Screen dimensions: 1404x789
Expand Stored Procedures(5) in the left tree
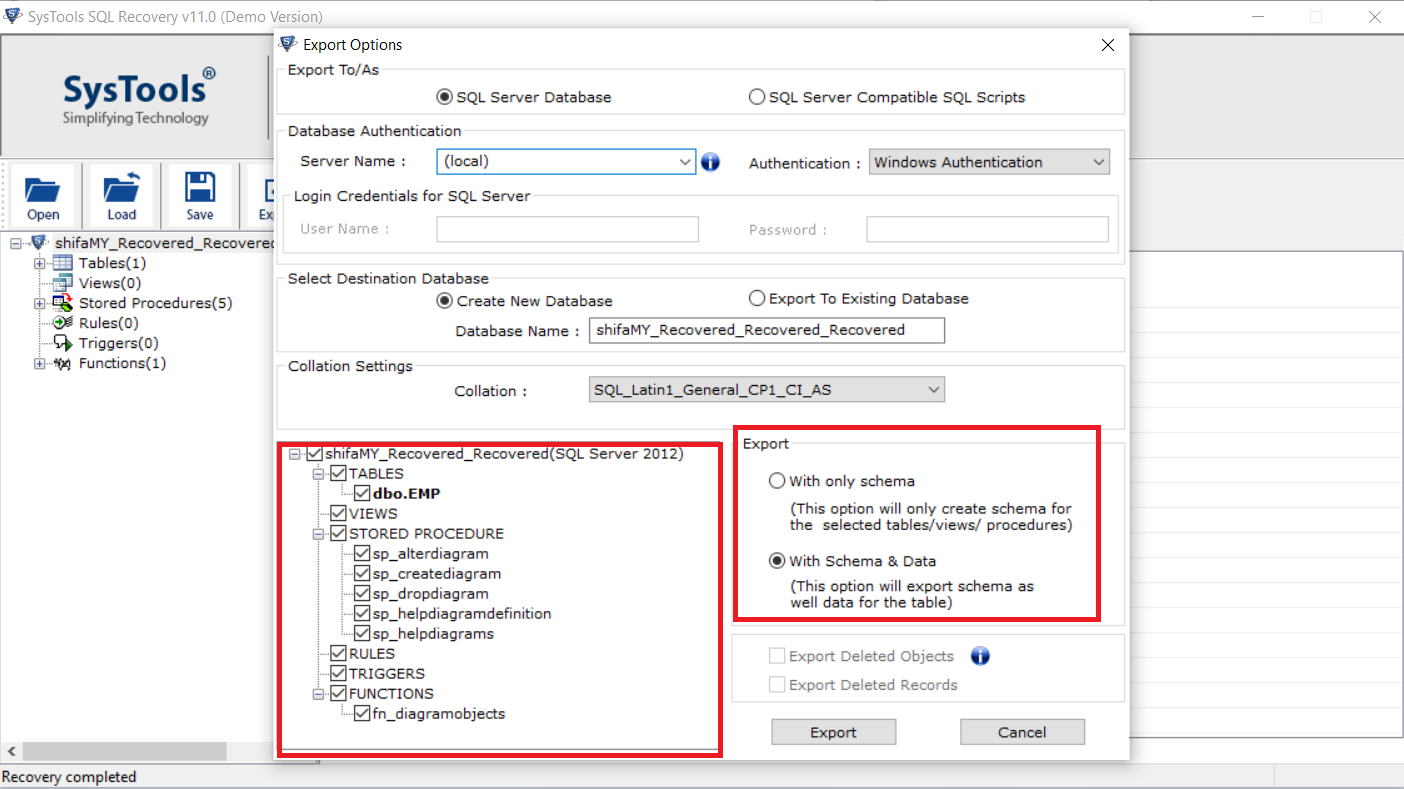(40, 303)
